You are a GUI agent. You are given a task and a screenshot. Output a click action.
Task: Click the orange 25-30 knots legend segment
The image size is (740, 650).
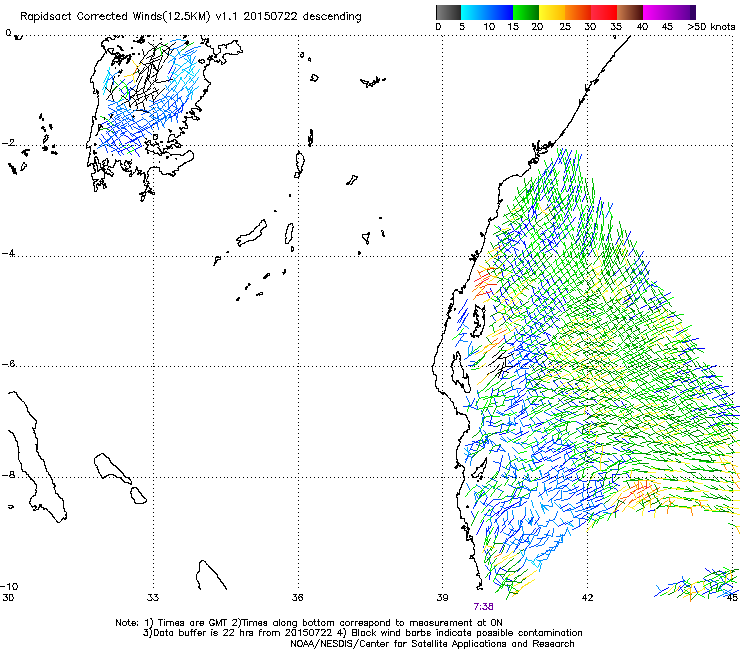(578, 12)
